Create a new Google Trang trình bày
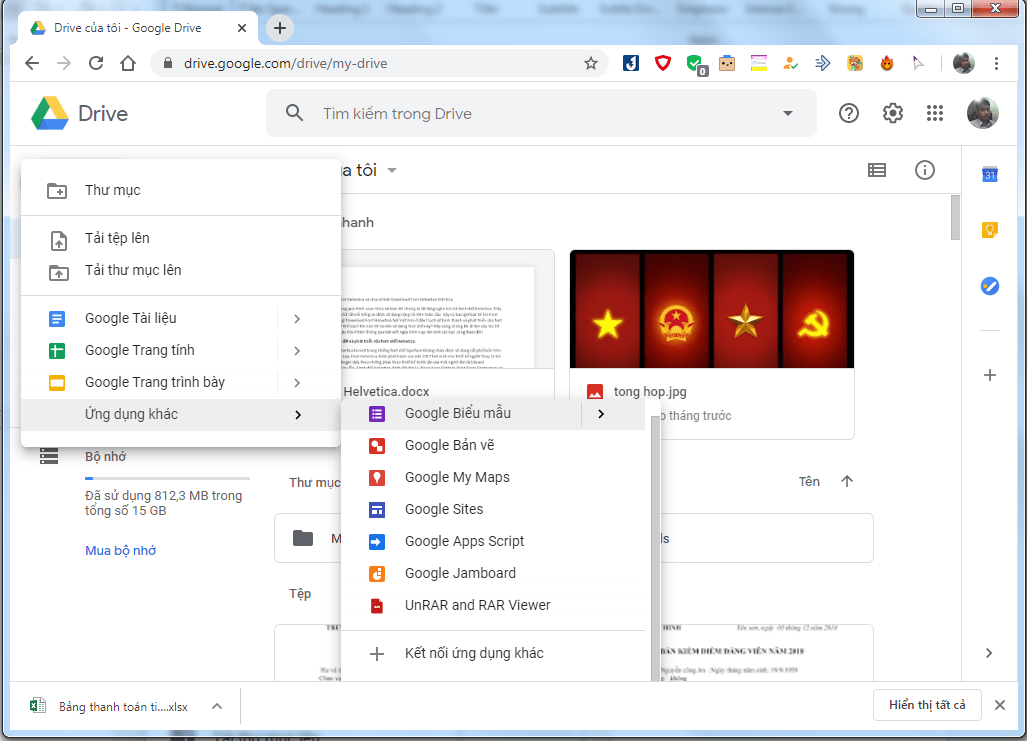 pyautogui.click(x=149, y=383)
